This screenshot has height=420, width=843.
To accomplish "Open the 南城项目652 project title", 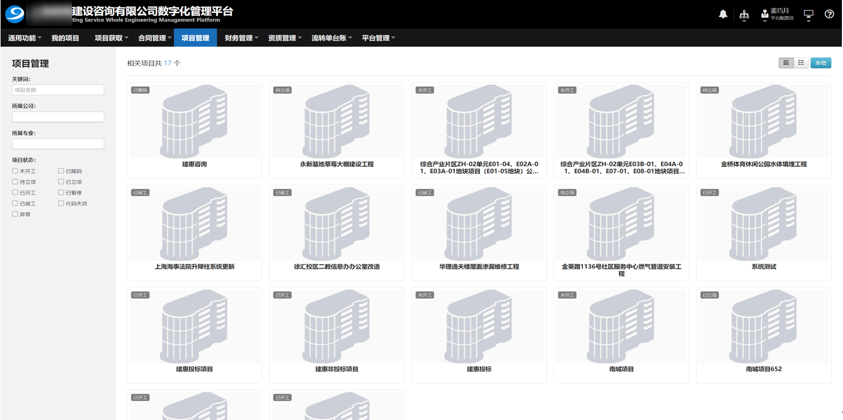I will coord(764,369).
